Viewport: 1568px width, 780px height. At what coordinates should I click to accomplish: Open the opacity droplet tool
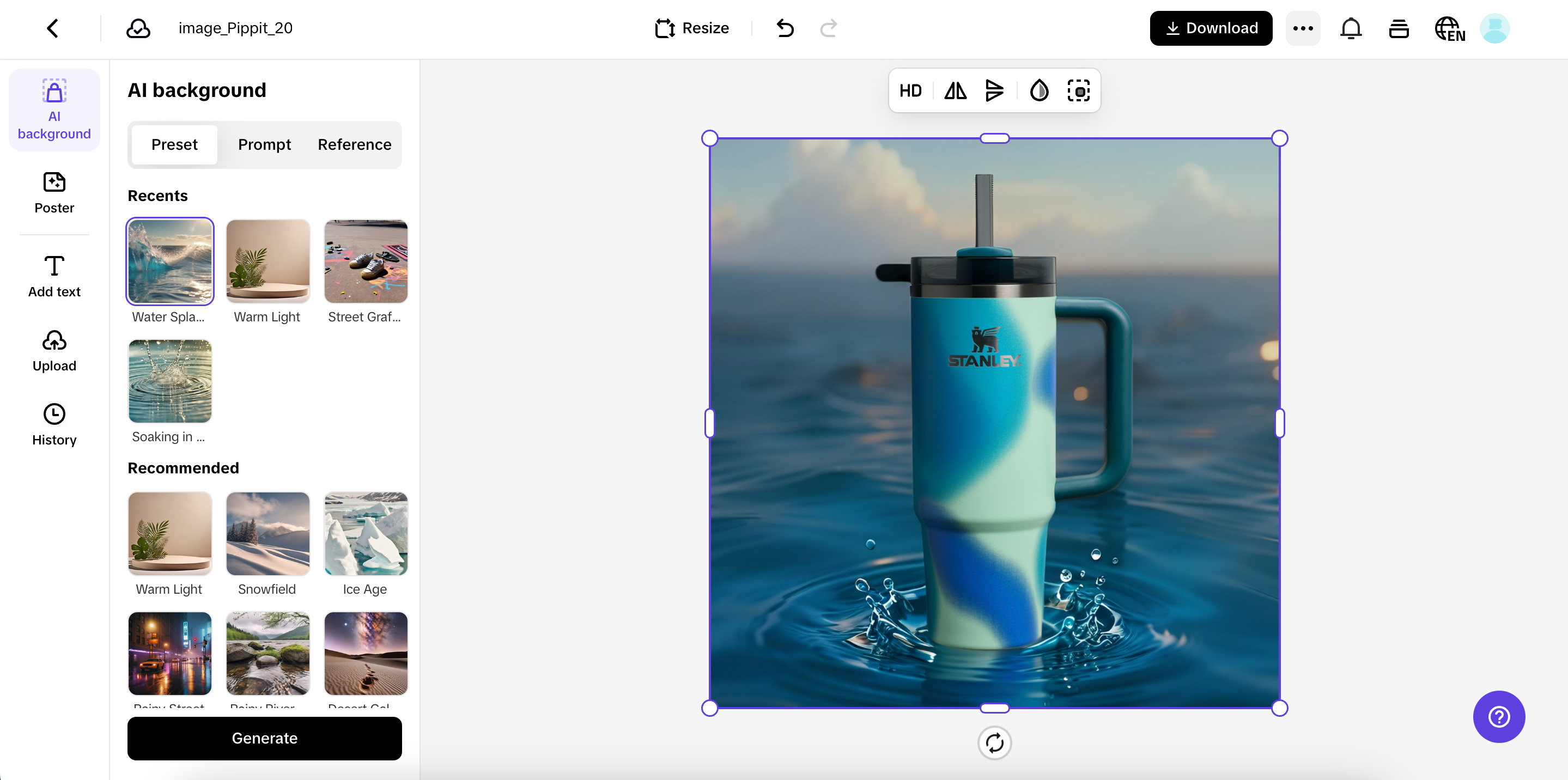pos(1039,92)
